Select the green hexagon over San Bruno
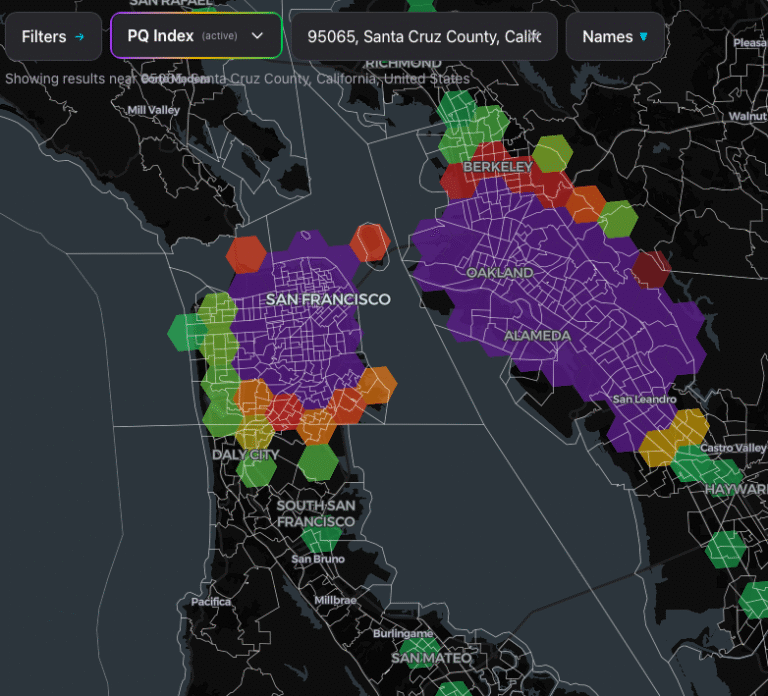Screen dimensions: 768x696 tap(321, 537)
